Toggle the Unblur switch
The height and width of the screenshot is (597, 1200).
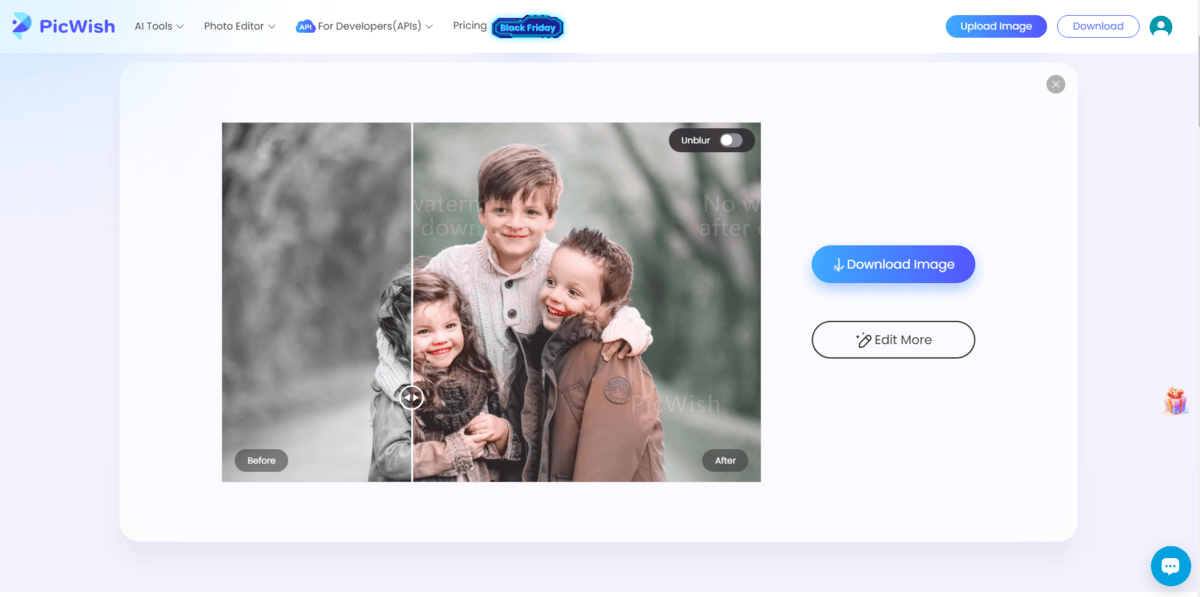point(731,141)
